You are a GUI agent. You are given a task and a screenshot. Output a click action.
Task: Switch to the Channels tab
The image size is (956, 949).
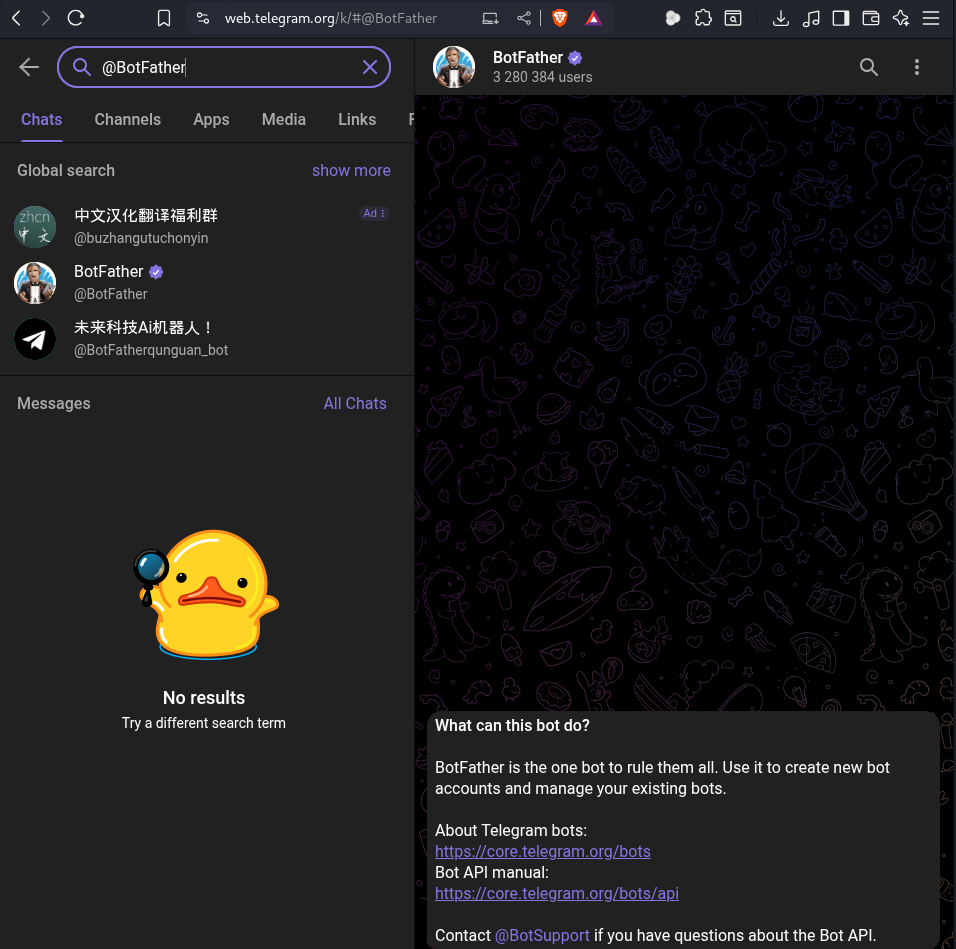(x=127, y=119)
